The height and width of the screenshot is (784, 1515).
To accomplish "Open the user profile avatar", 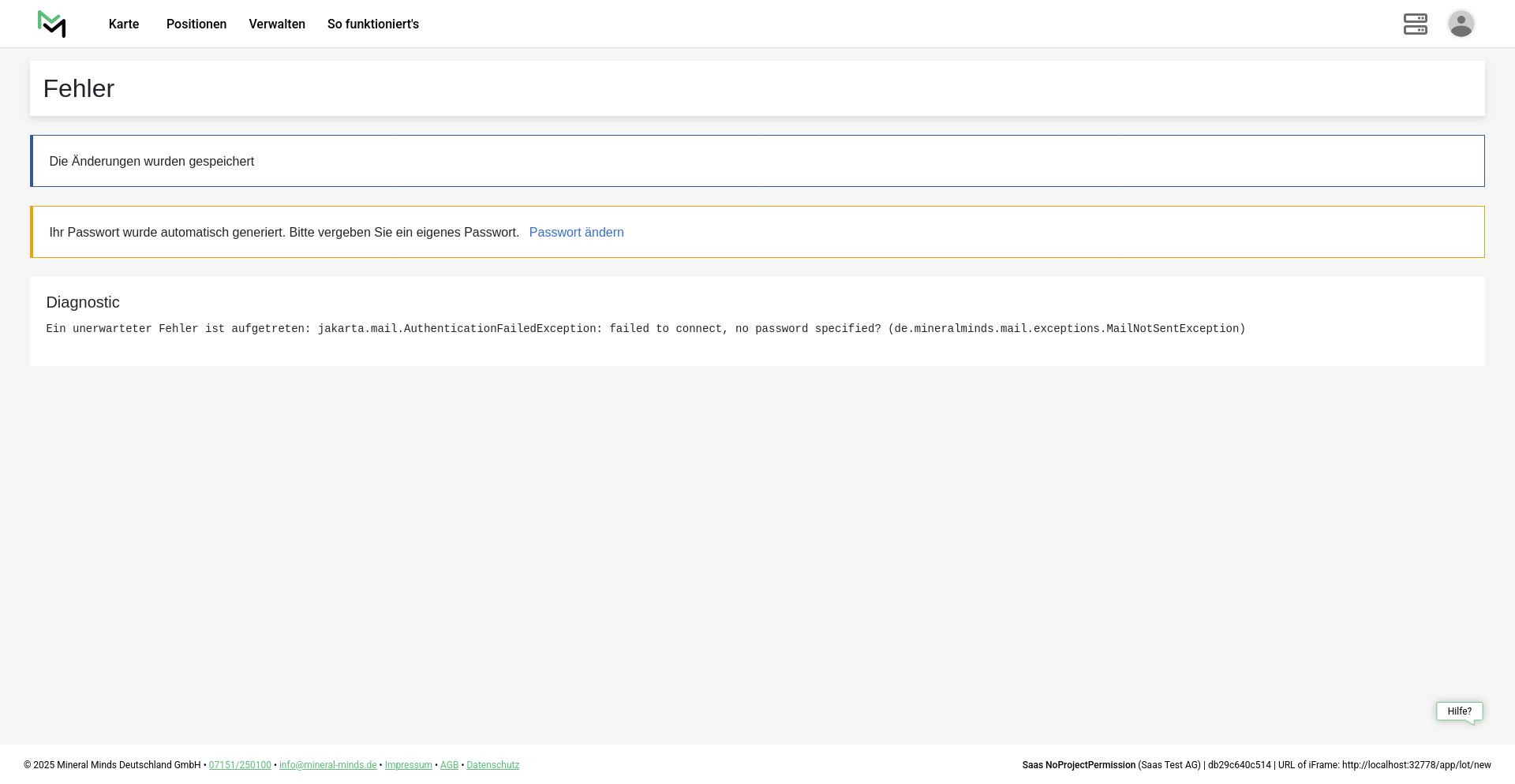I will [1461, 24].
